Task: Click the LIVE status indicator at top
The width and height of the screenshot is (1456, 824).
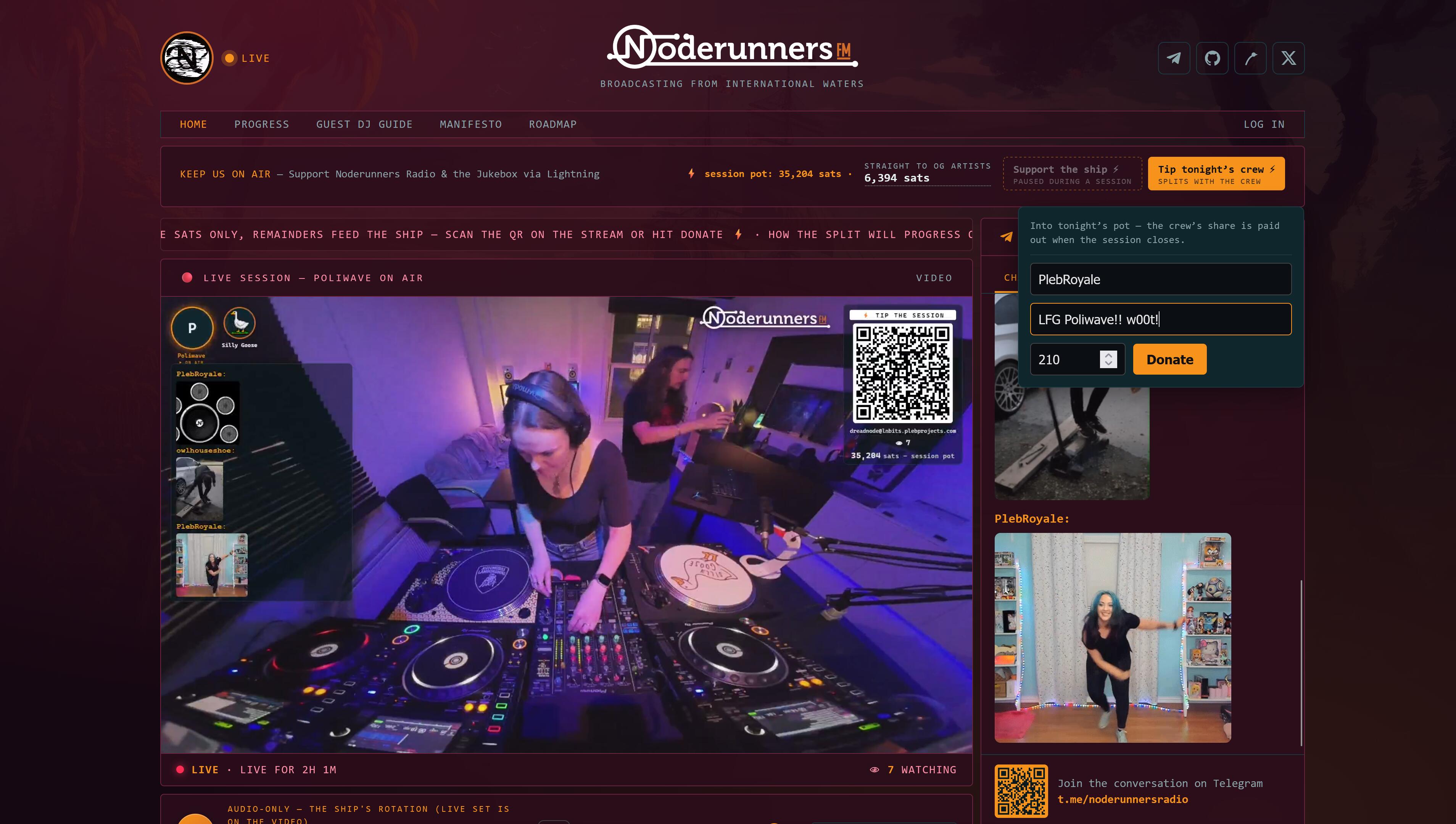Action: [x=246, y=58]
